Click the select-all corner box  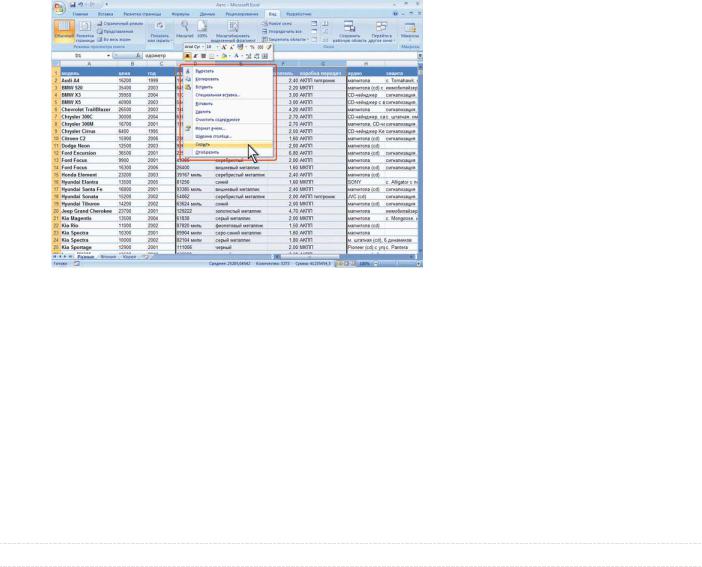(56, 64)
